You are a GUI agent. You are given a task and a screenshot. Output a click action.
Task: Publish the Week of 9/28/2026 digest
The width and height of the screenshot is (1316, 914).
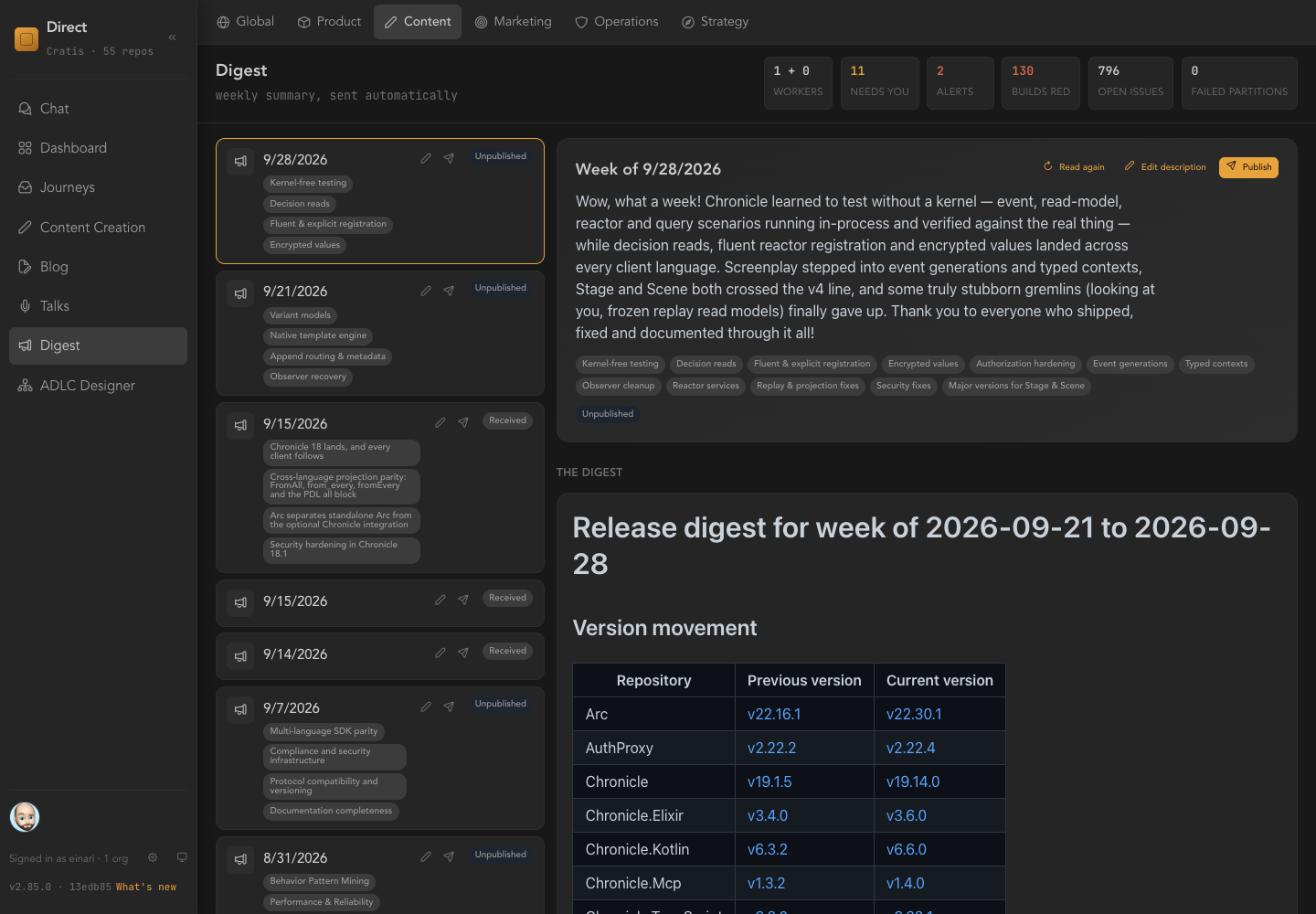click(1248, 167)
